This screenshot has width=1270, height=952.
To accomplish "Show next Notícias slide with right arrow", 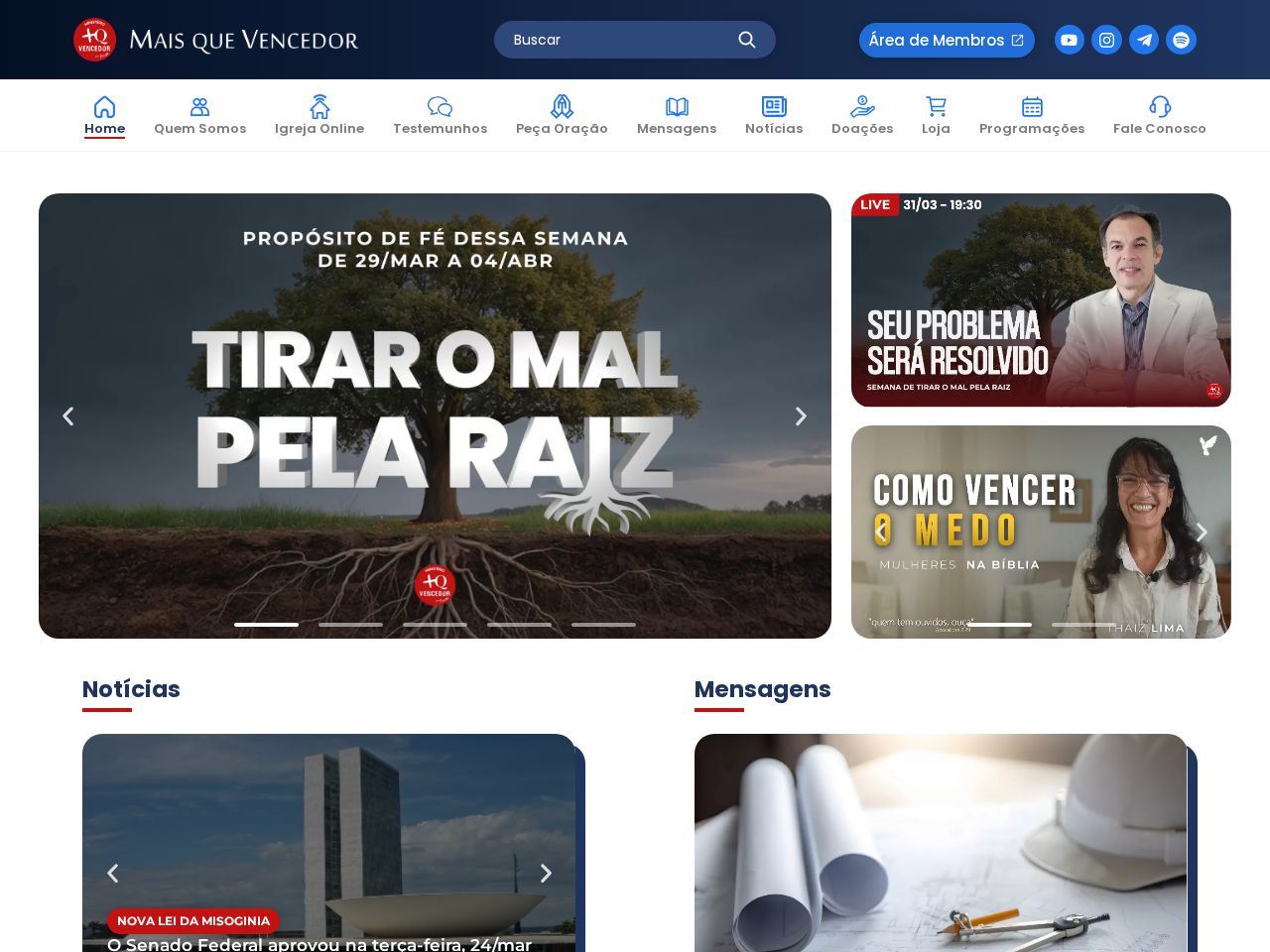I will point(546,874).
